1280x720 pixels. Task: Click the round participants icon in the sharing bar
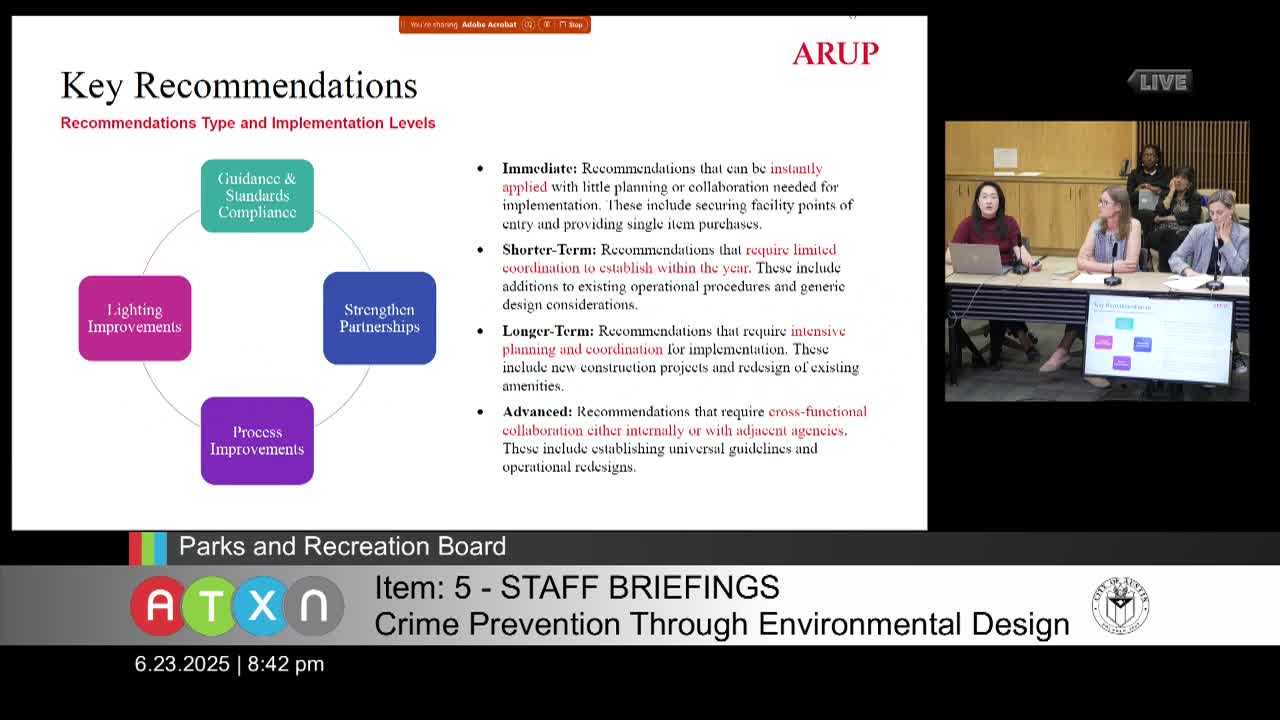528,25
